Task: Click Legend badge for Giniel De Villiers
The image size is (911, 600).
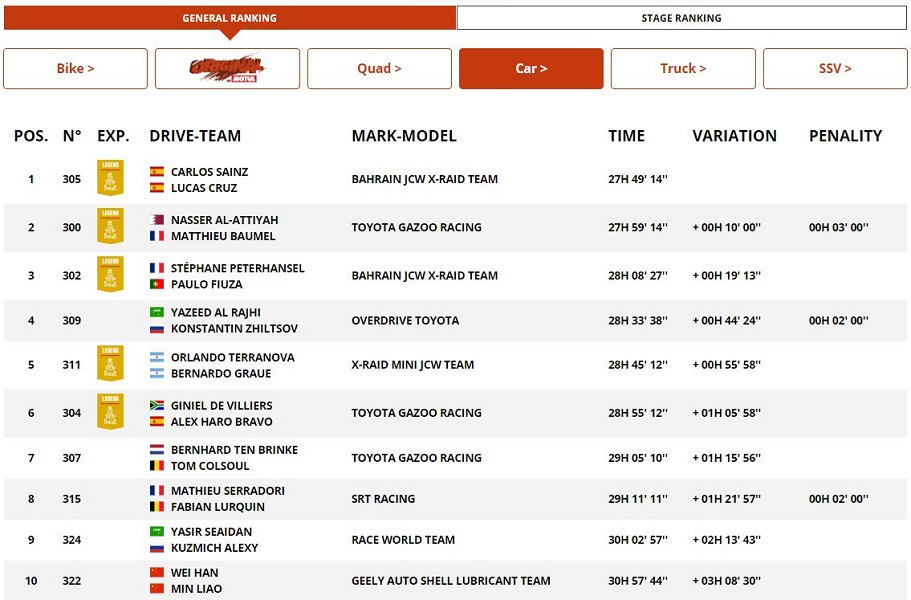Action: (110, 412)
